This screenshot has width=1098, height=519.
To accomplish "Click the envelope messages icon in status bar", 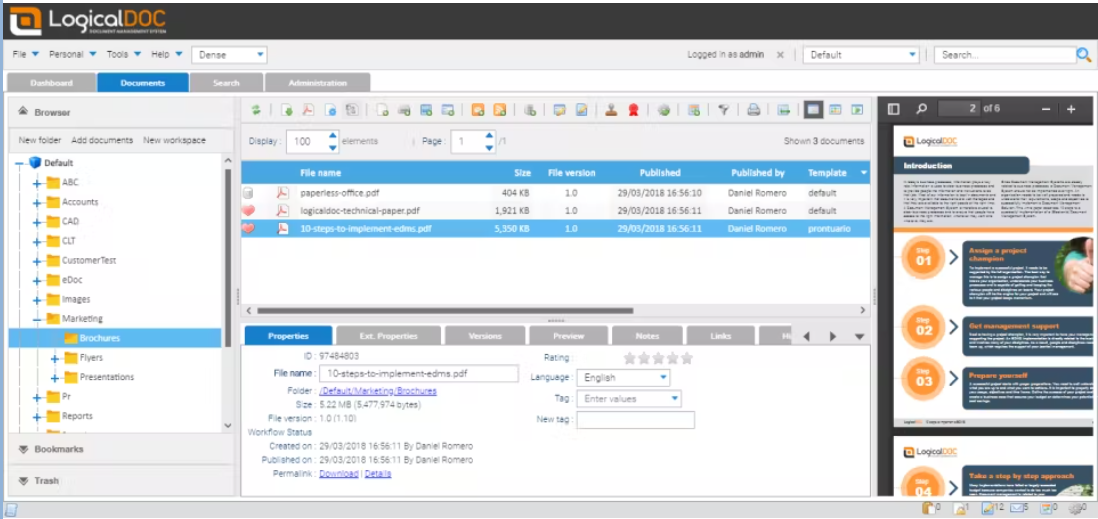I will pos(1017,509).
